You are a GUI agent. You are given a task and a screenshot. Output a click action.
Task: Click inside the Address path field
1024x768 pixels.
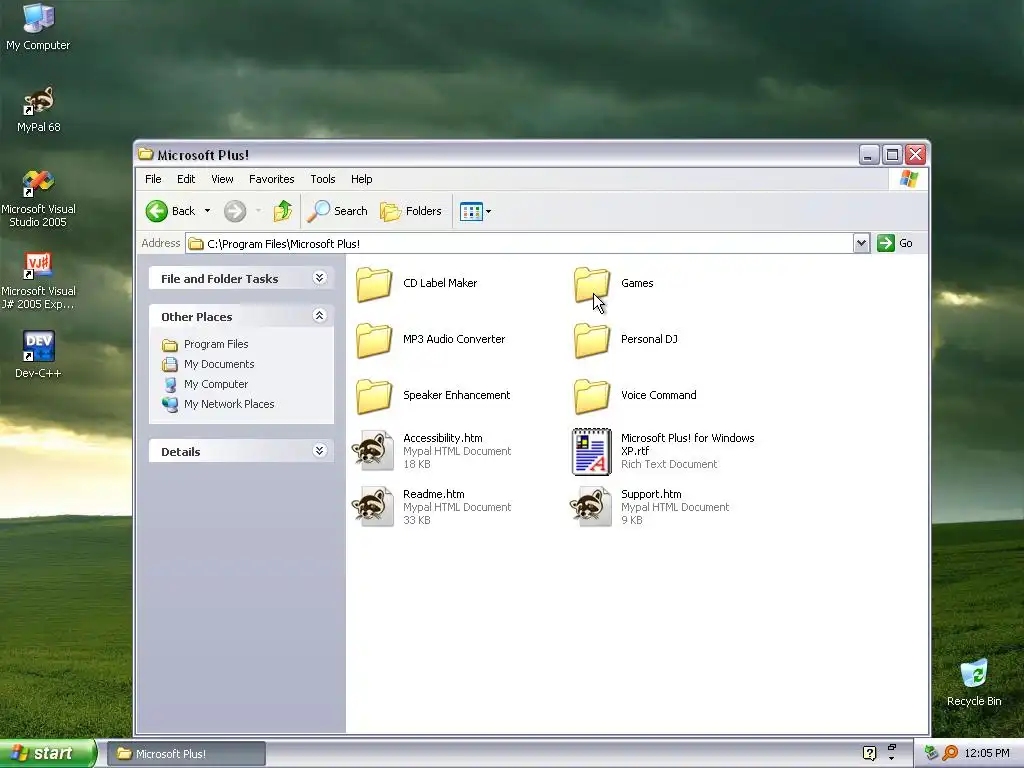519,244
